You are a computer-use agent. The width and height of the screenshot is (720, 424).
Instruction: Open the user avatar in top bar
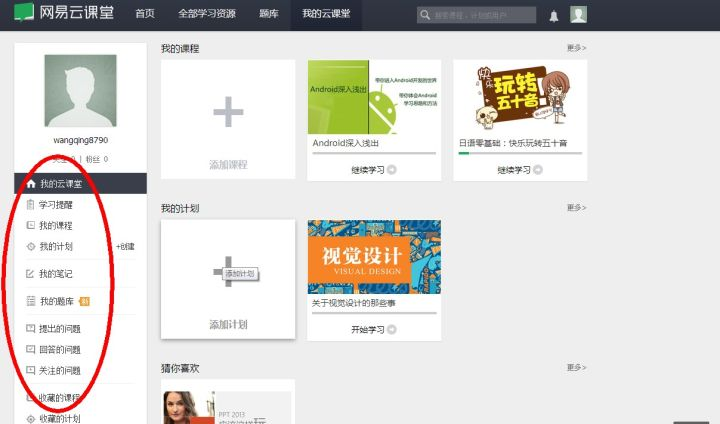[578, 14]
